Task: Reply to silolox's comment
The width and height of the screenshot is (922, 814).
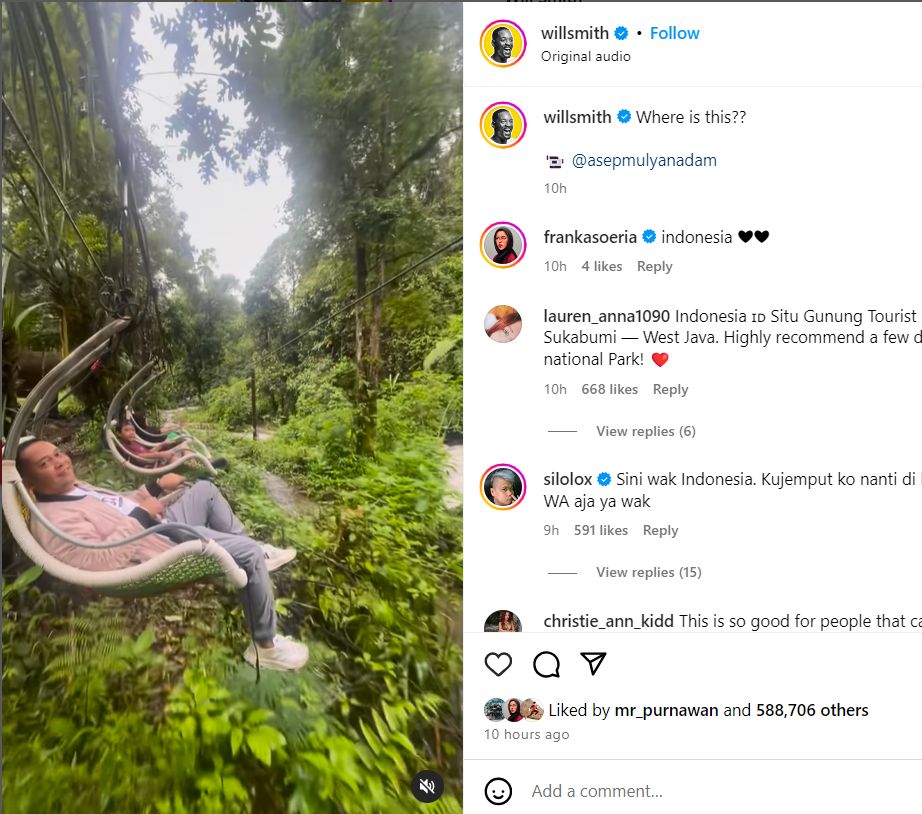Action: pyautogui.click(x=660, y=531)
